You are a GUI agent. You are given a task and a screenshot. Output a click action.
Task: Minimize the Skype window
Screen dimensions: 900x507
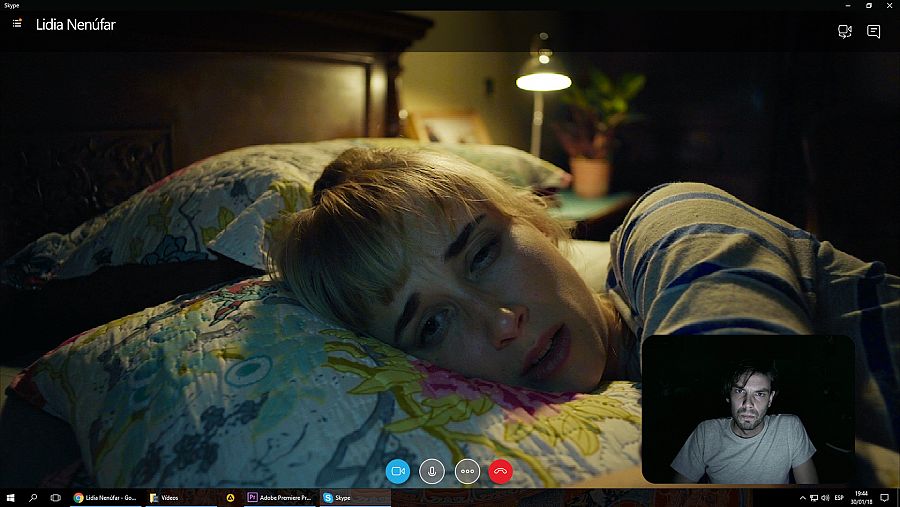(x=848, y=5)
